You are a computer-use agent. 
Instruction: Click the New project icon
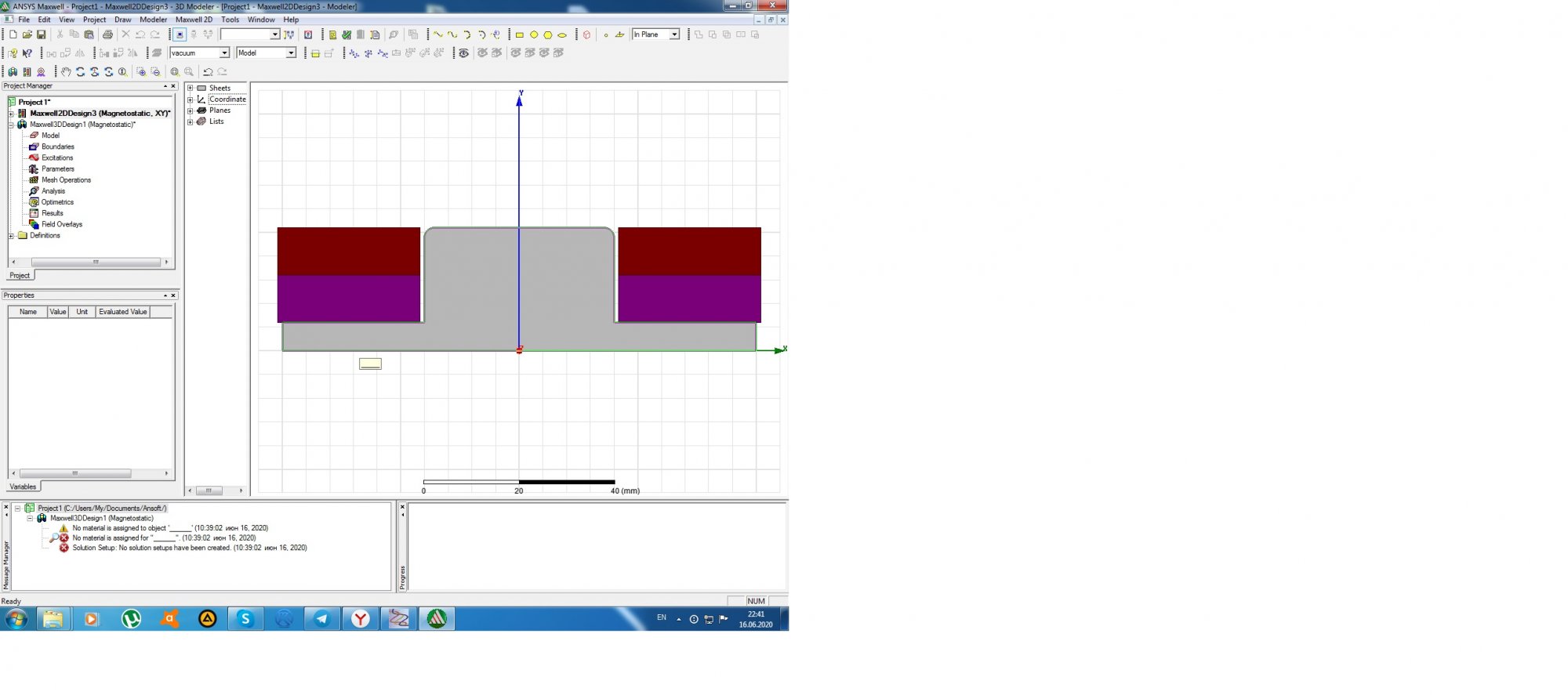pyautogui.click(x=13, y=34)
